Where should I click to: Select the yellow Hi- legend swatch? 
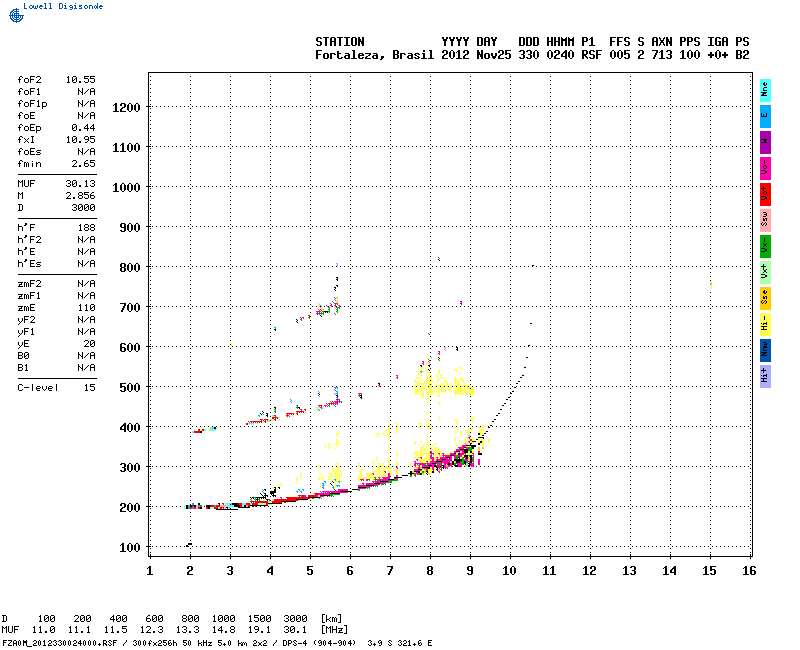tap(765, 324)
